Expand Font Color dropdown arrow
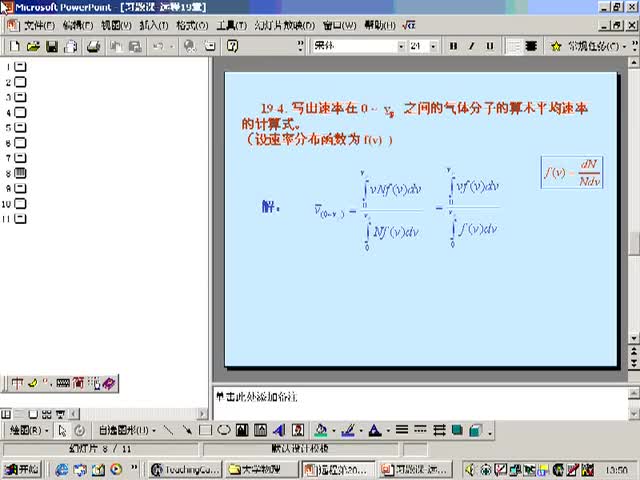640x480 pixels. pos(387,431)
